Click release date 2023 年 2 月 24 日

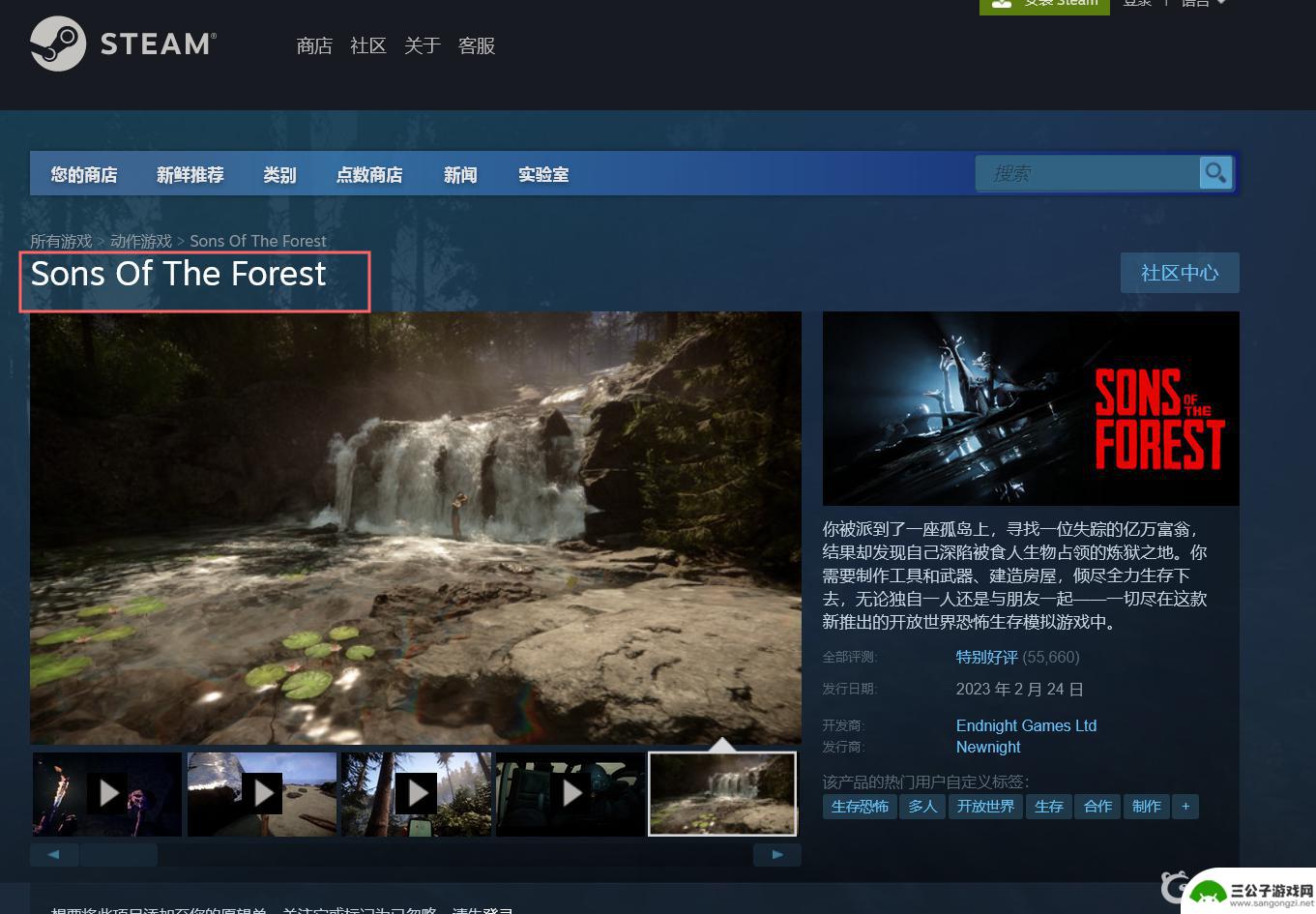[1020, 689]
